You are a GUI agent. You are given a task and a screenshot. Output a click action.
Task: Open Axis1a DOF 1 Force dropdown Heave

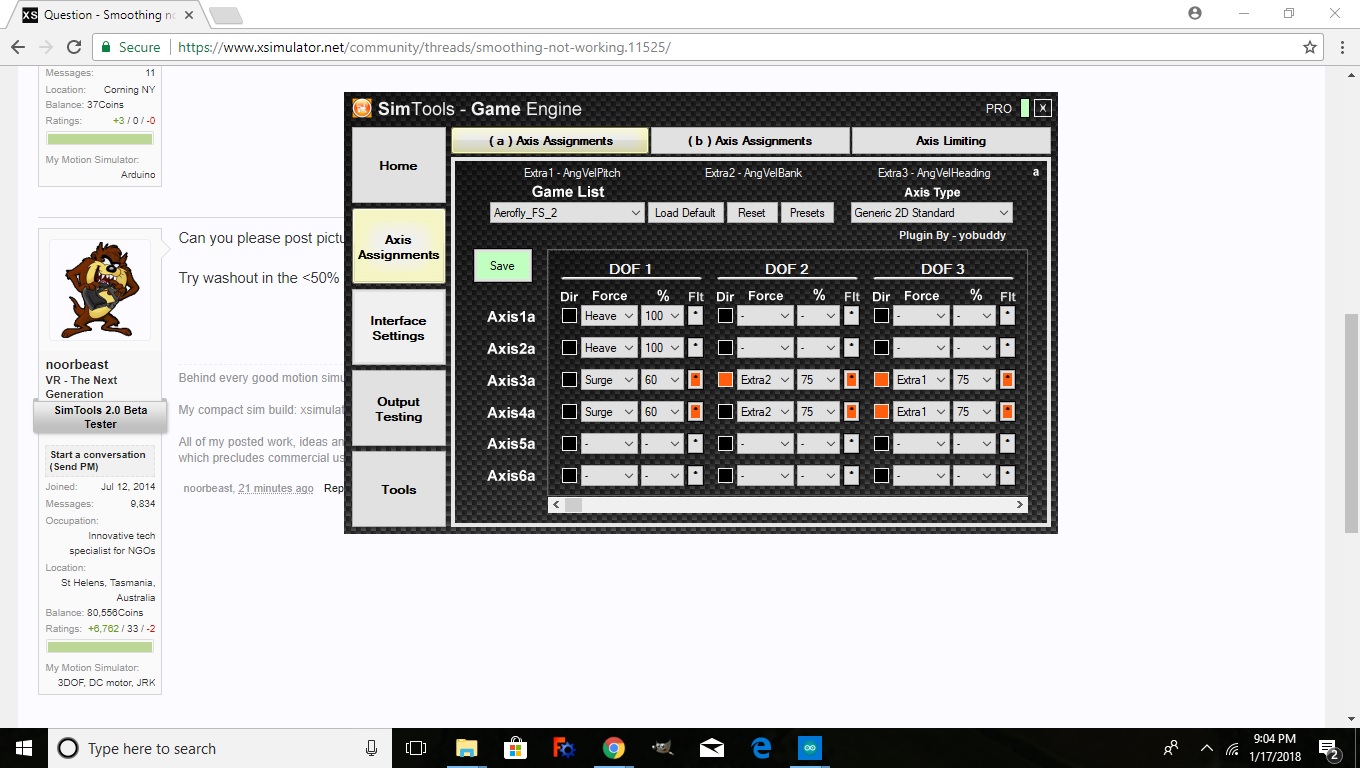point(609,316)
